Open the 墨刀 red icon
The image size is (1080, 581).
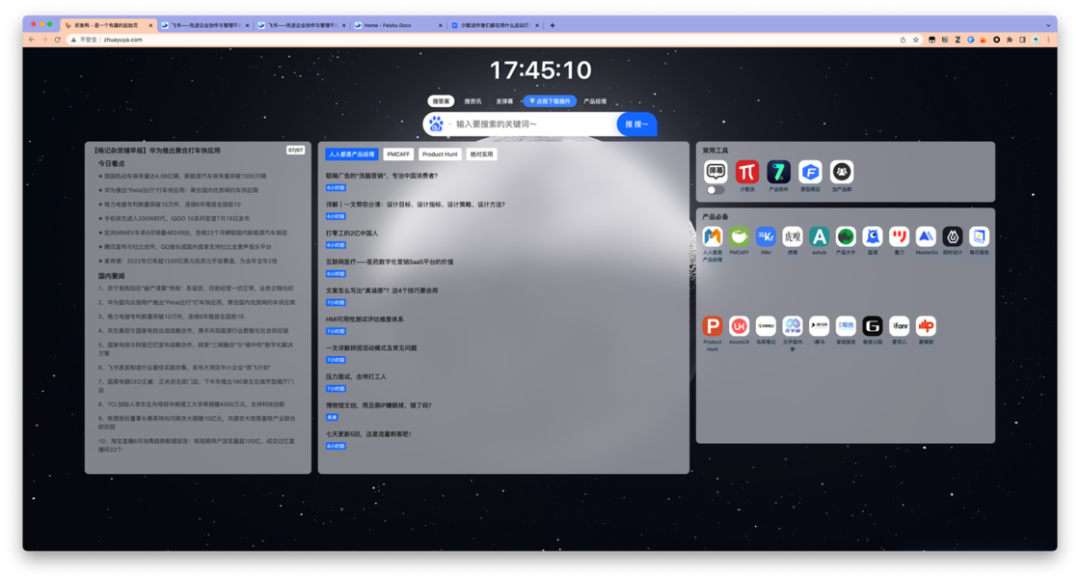click(x=899, y=237)
